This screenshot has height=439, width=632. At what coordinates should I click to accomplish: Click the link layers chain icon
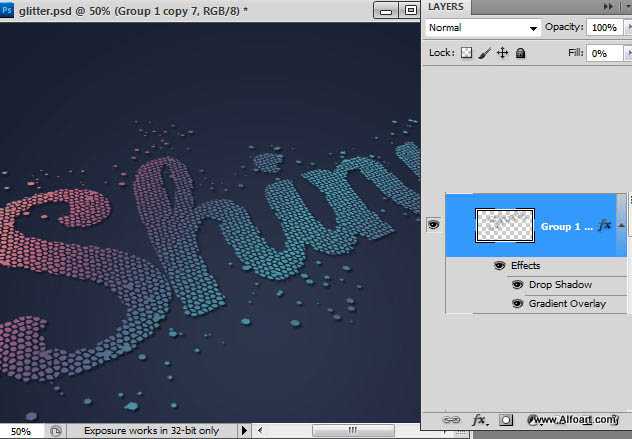pyautogui.click(x=451, y=421)
